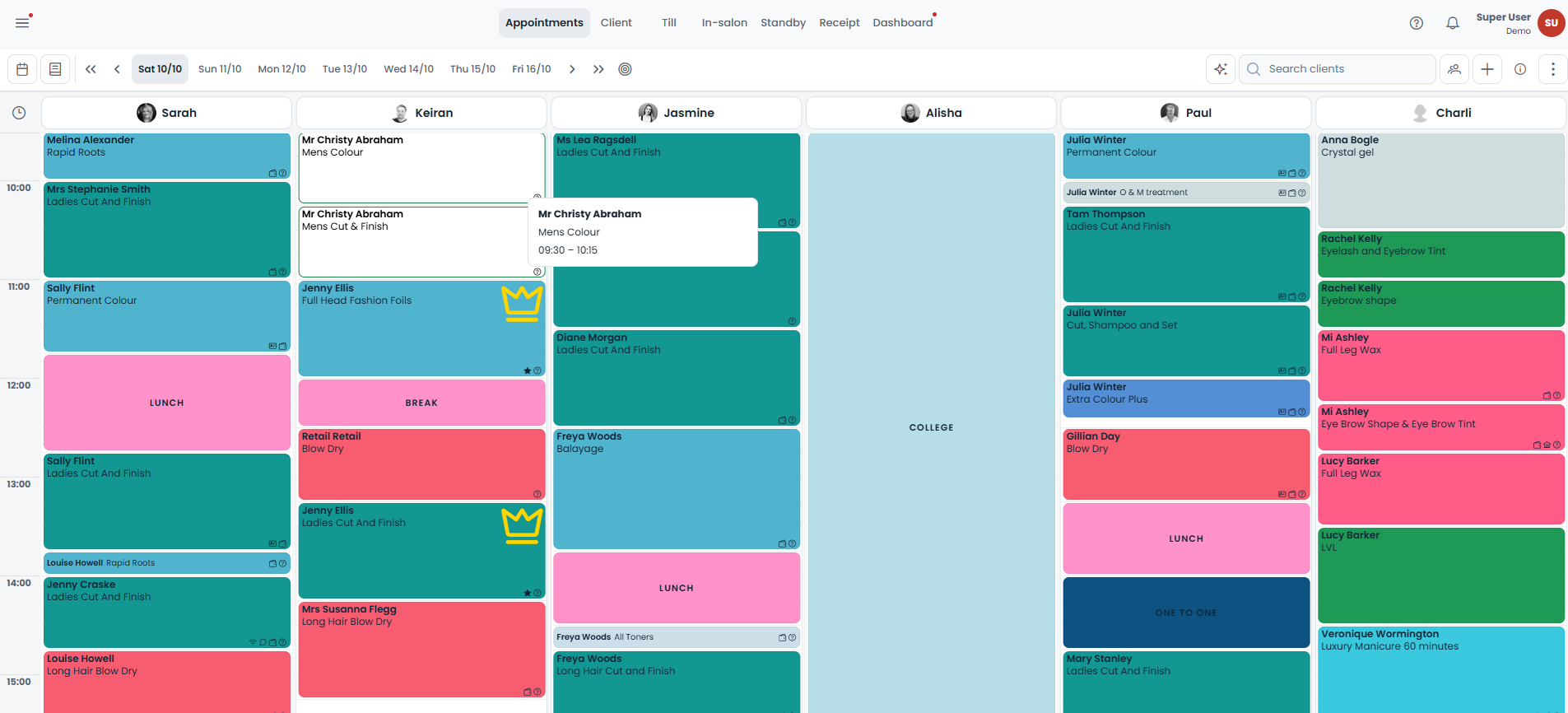Select Wed 14/10 date

point(408,69)
